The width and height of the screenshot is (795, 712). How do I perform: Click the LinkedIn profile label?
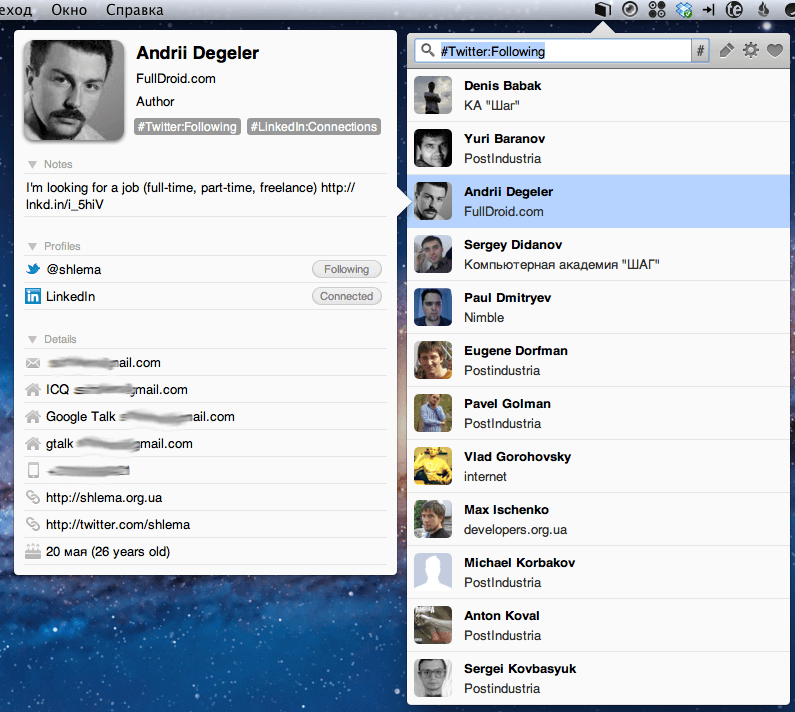[70, 296]
